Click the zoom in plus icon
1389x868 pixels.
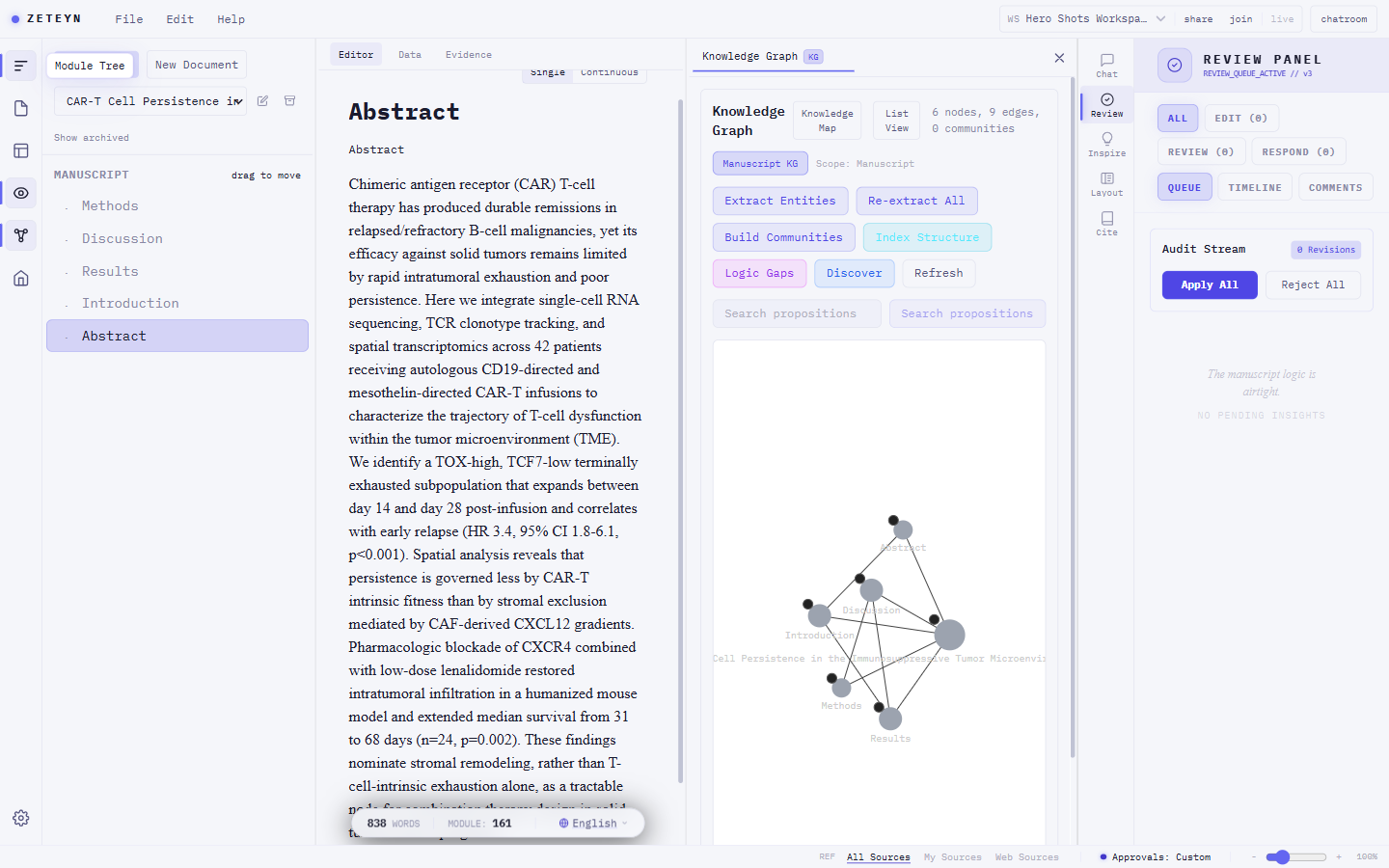[x=1339, y=856]
